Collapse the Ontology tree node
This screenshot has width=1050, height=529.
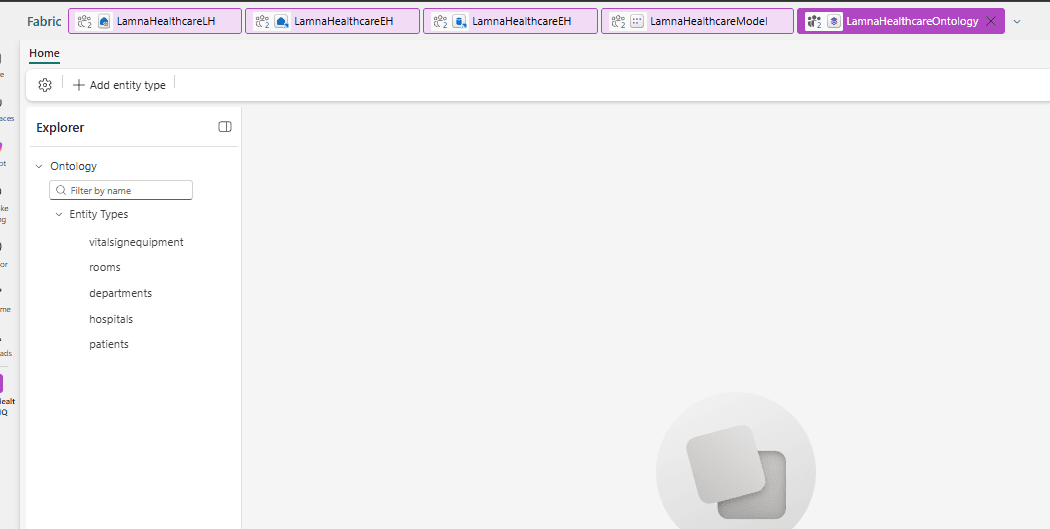click(39, 166)
